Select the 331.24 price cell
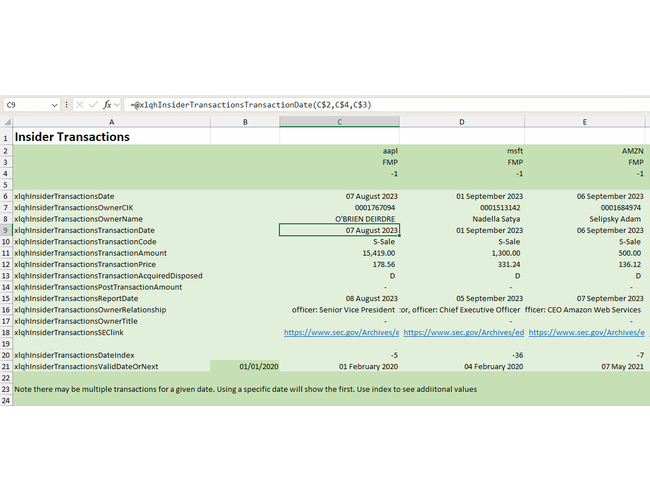 (x=462, y=265)
